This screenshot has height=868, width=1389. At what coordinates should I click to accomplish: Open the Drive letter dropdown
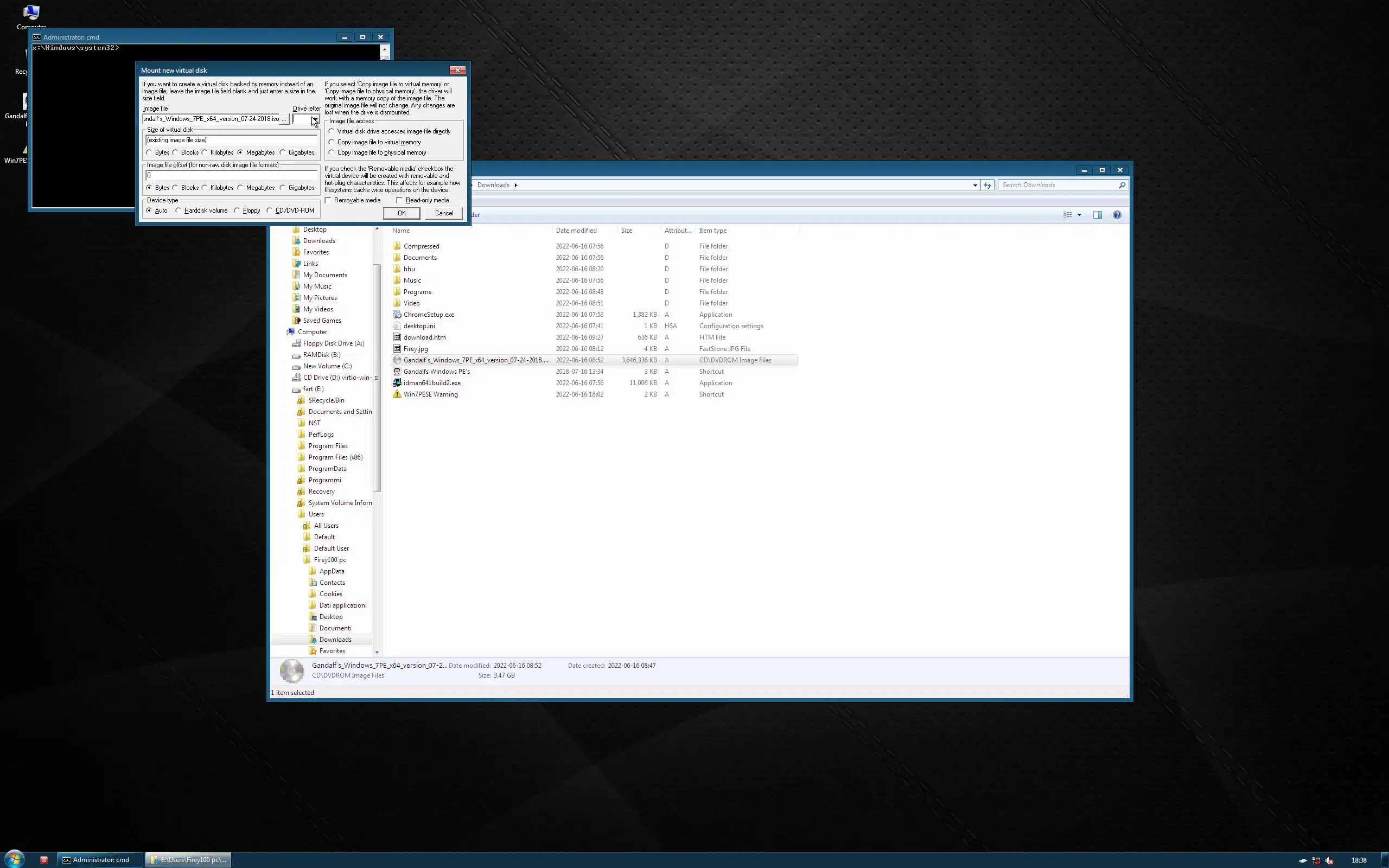tap(315, 119)
